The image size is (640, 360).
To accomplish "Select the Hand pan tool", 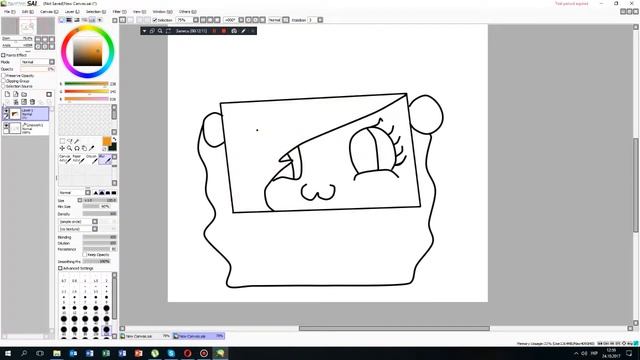I will [84, 148].
